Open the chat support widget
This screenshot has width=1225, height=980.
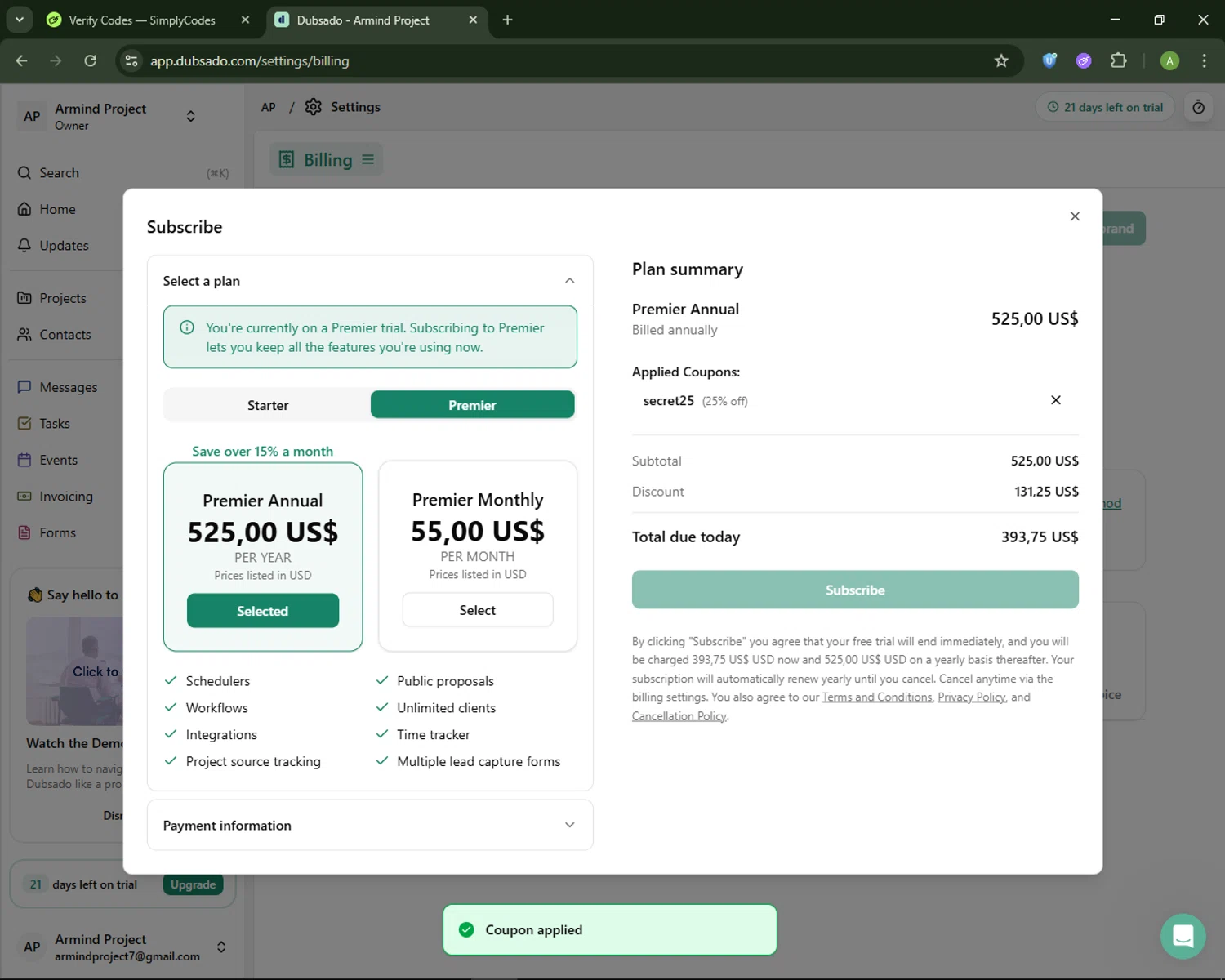1183,936
